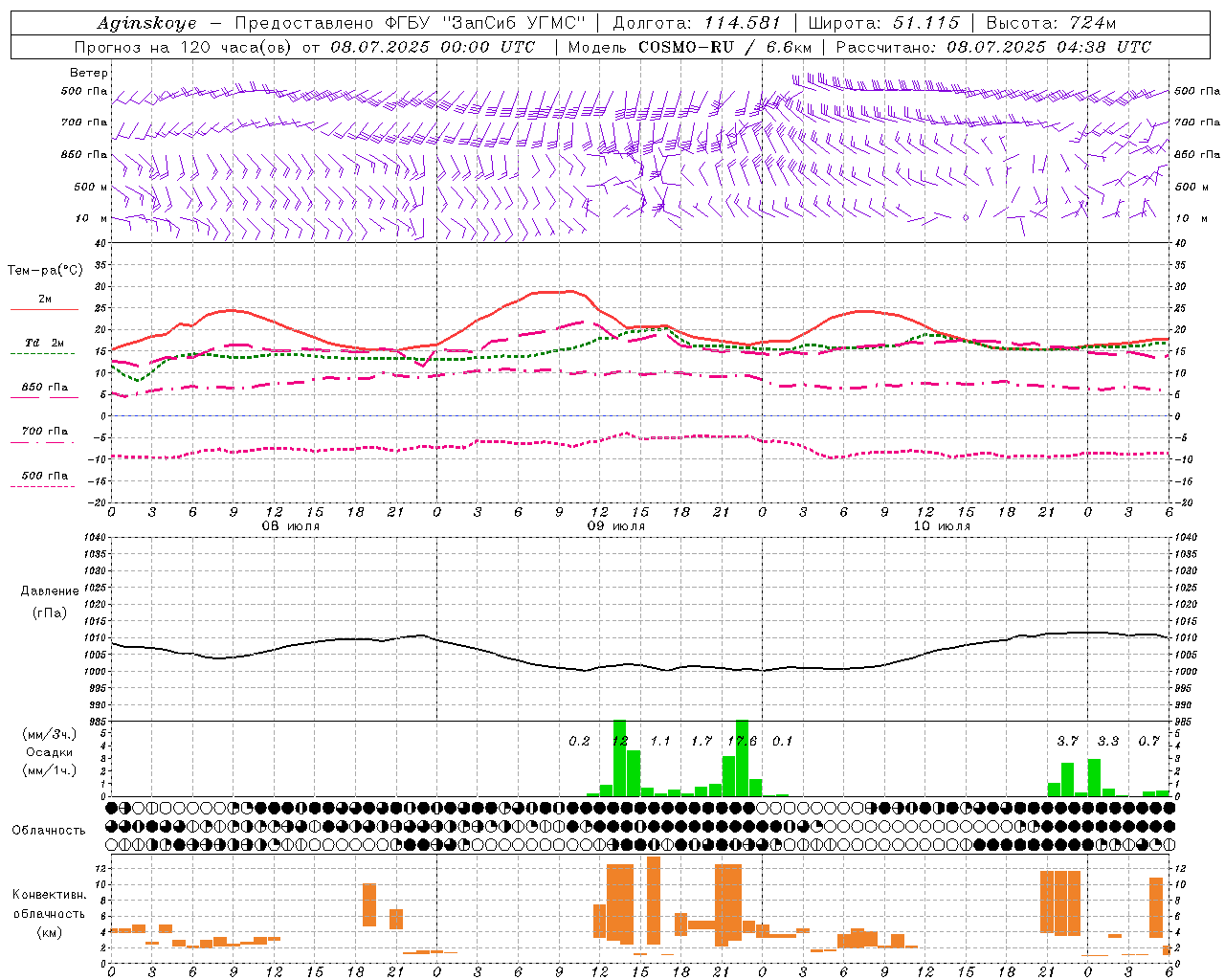Click the '3.7' precipitation total value
Screen dimensions: 1225x980
tap(1067, 742)
